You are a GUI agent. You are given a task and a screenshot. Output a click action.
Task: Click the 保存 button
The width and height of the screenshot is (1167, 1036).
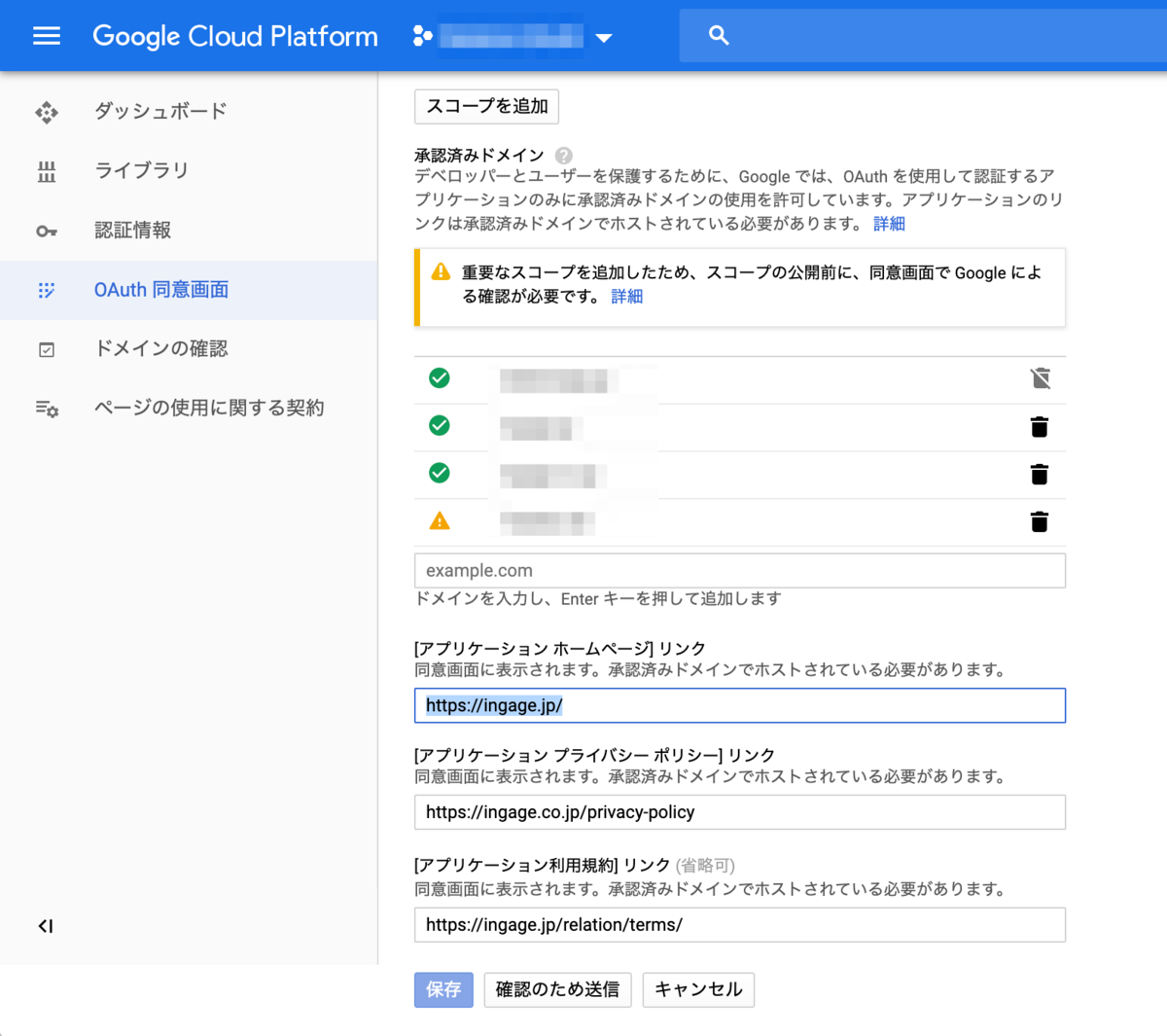443,989
